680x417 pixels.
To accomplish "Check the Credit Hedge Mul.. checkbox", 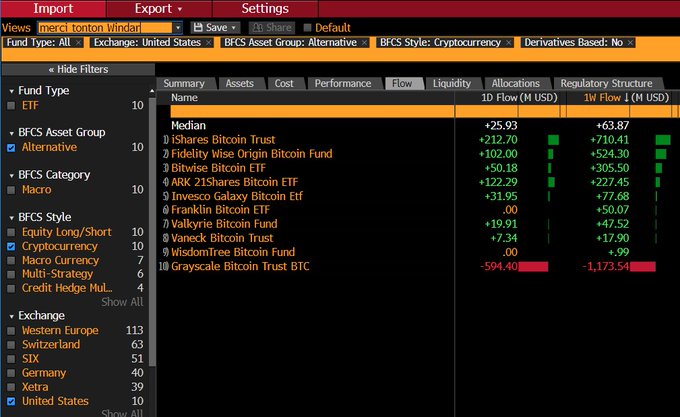I will 11,288.
